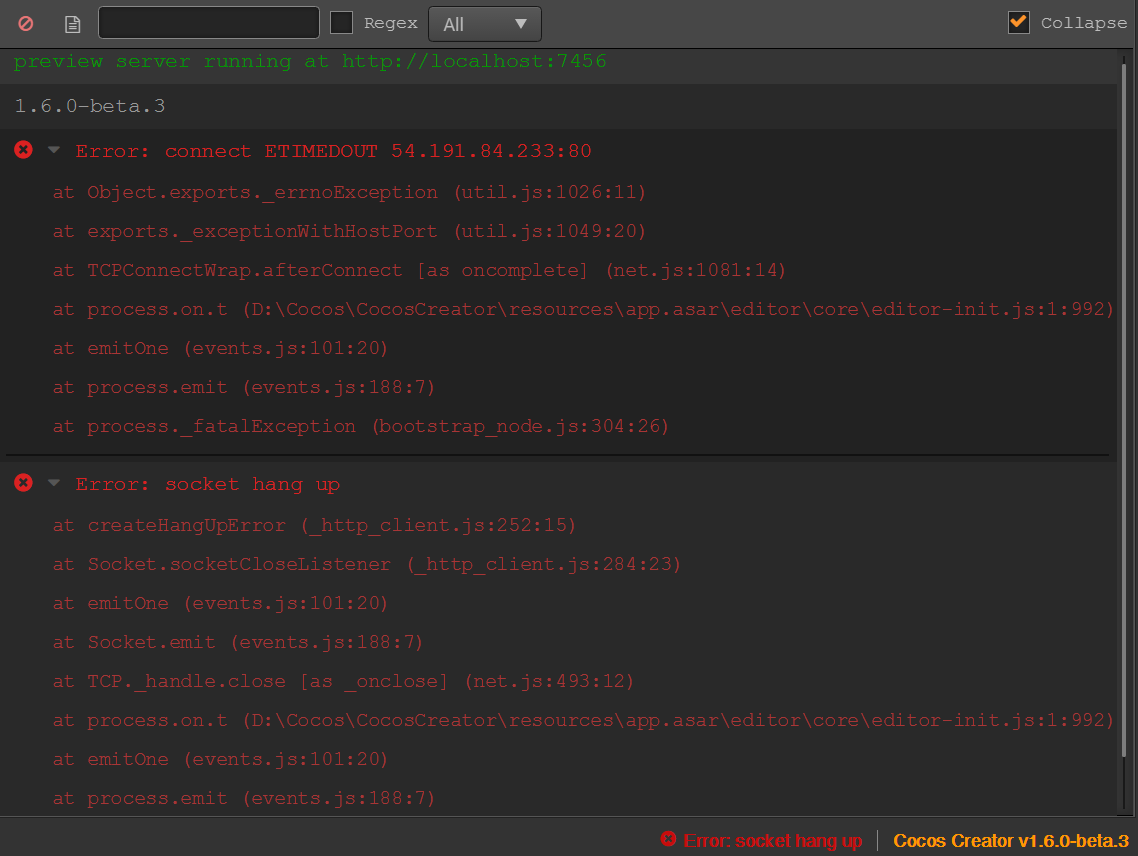This screenshot has height=856, width=1138.
Task: Toggle the Regex checkbox
Action: click(342, 23)
